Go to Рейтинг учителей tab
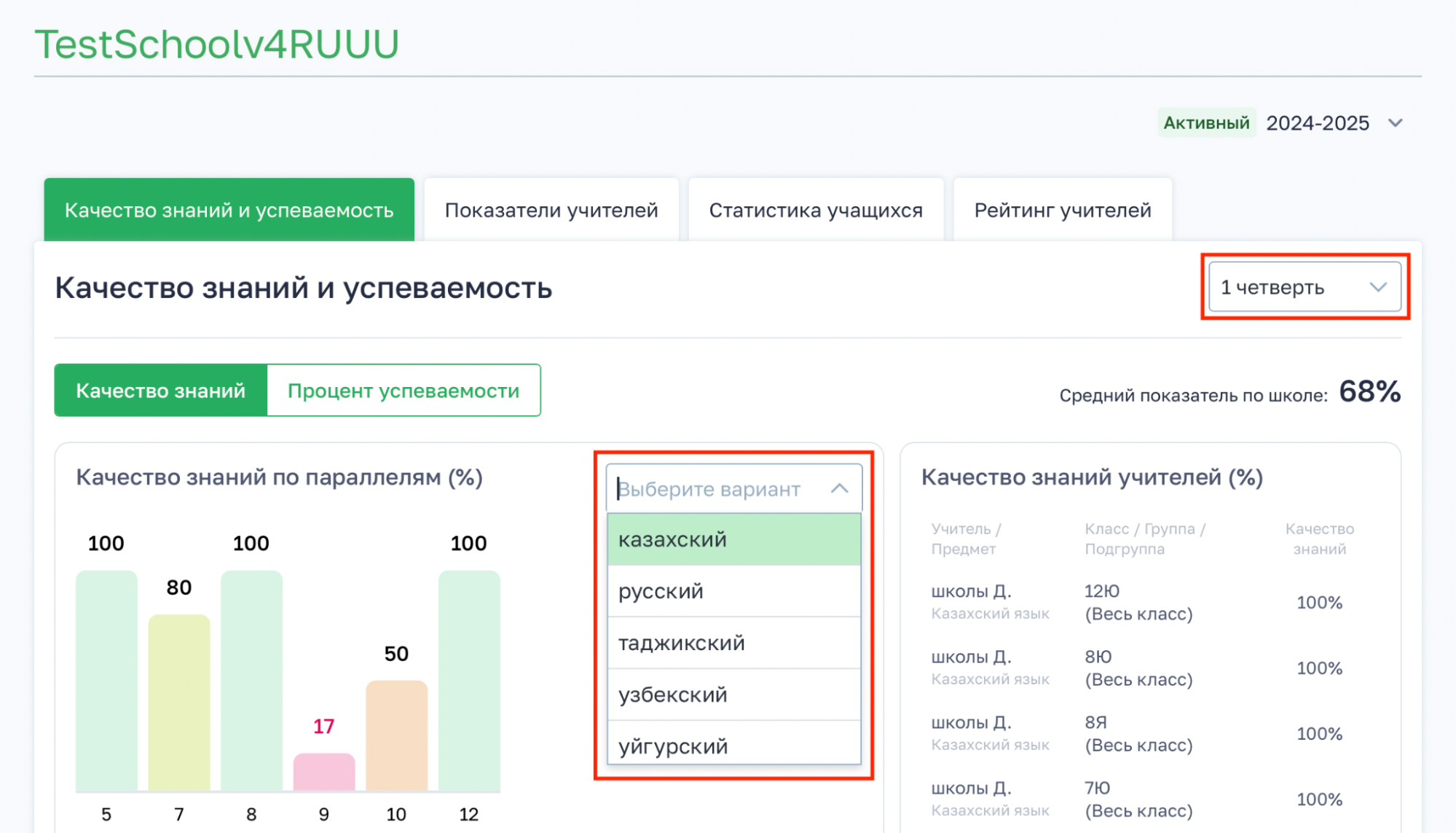Viewport: 1456px width, 833px height. click(x=1063, y=210)
